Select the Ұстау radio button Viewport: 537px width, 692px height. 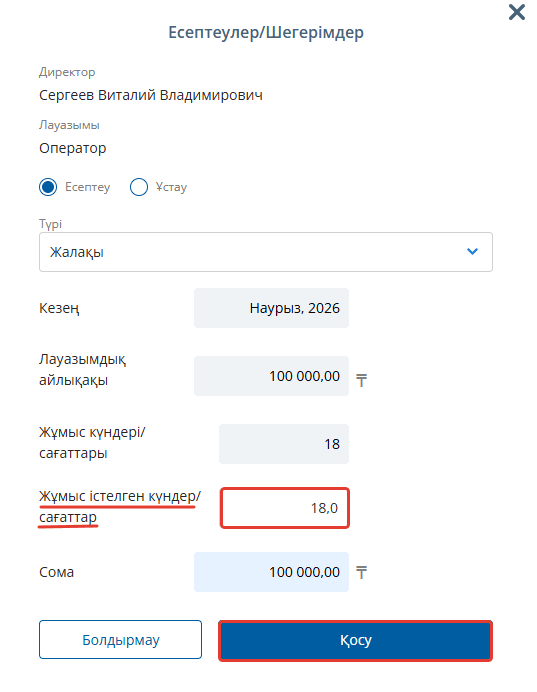pos(139,187)
